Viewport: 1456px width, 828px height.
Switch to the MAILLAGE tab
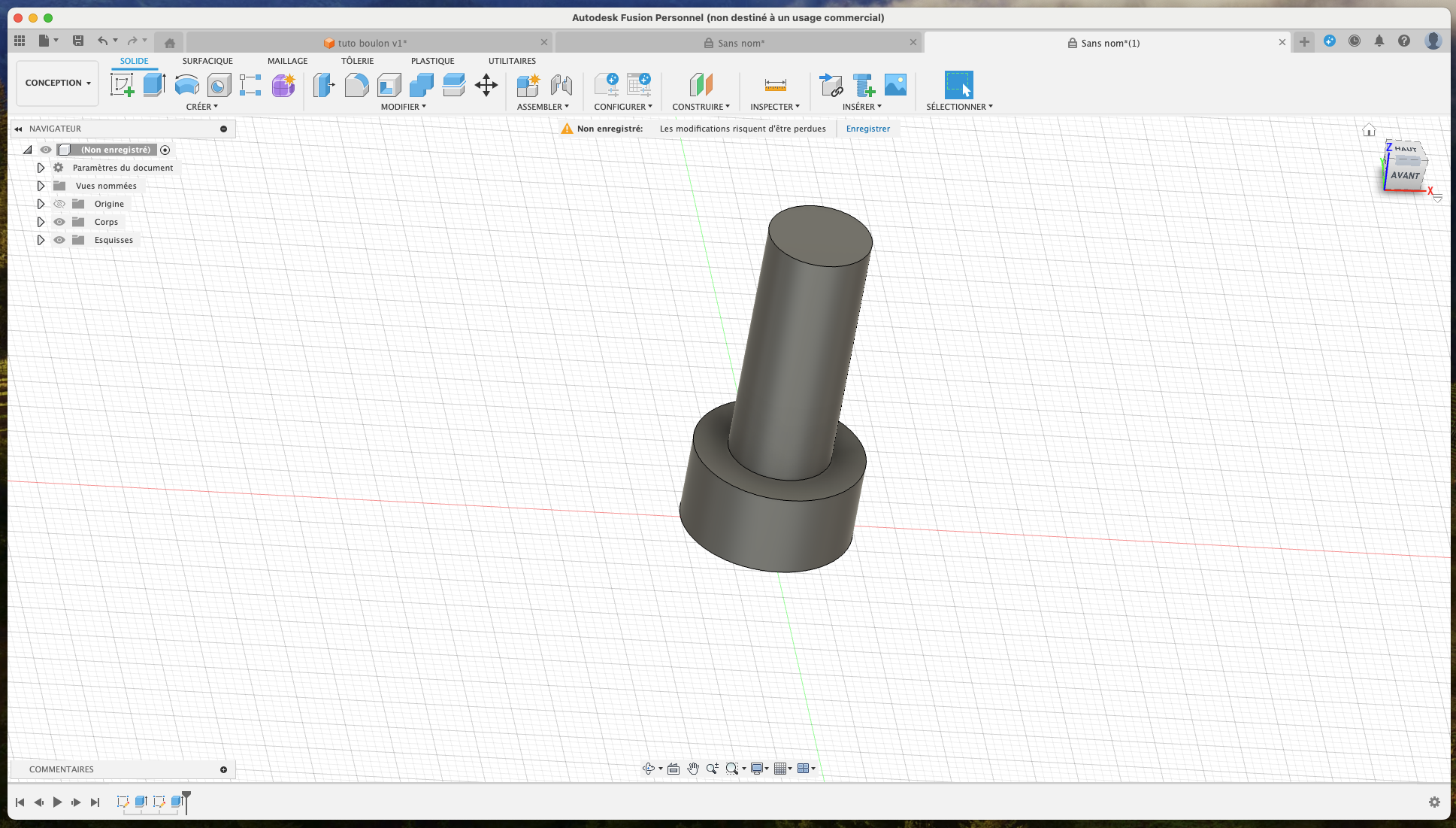[x=287, y=61]
